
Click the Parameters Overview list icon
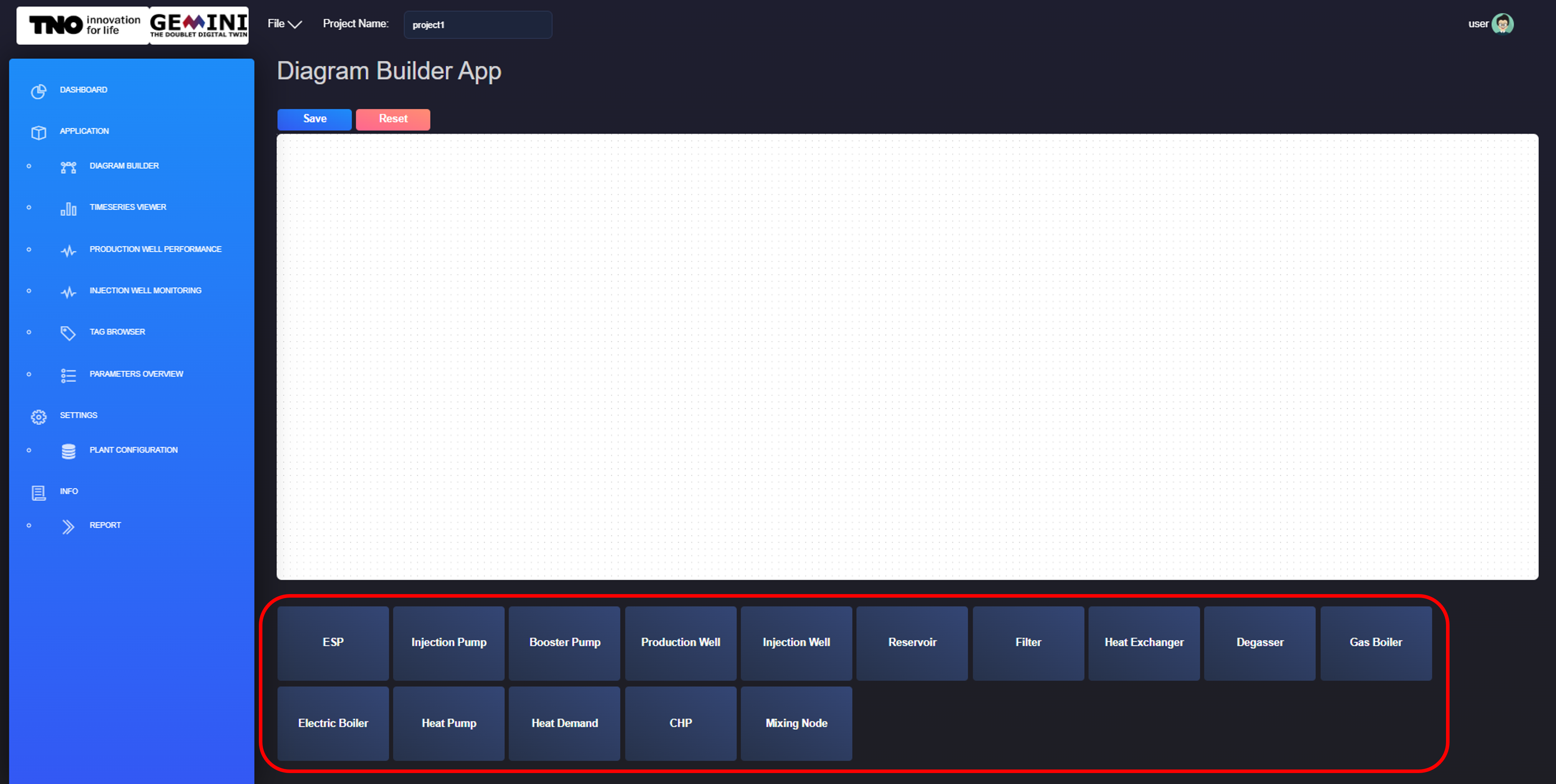[x=68, y=376]
